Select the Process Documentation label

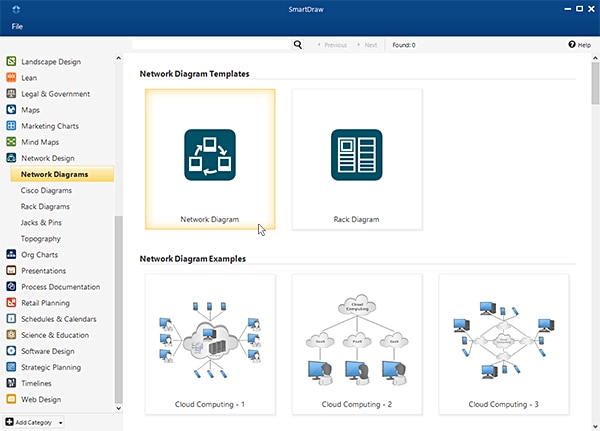pyautogui.click(x=60, y=287)
